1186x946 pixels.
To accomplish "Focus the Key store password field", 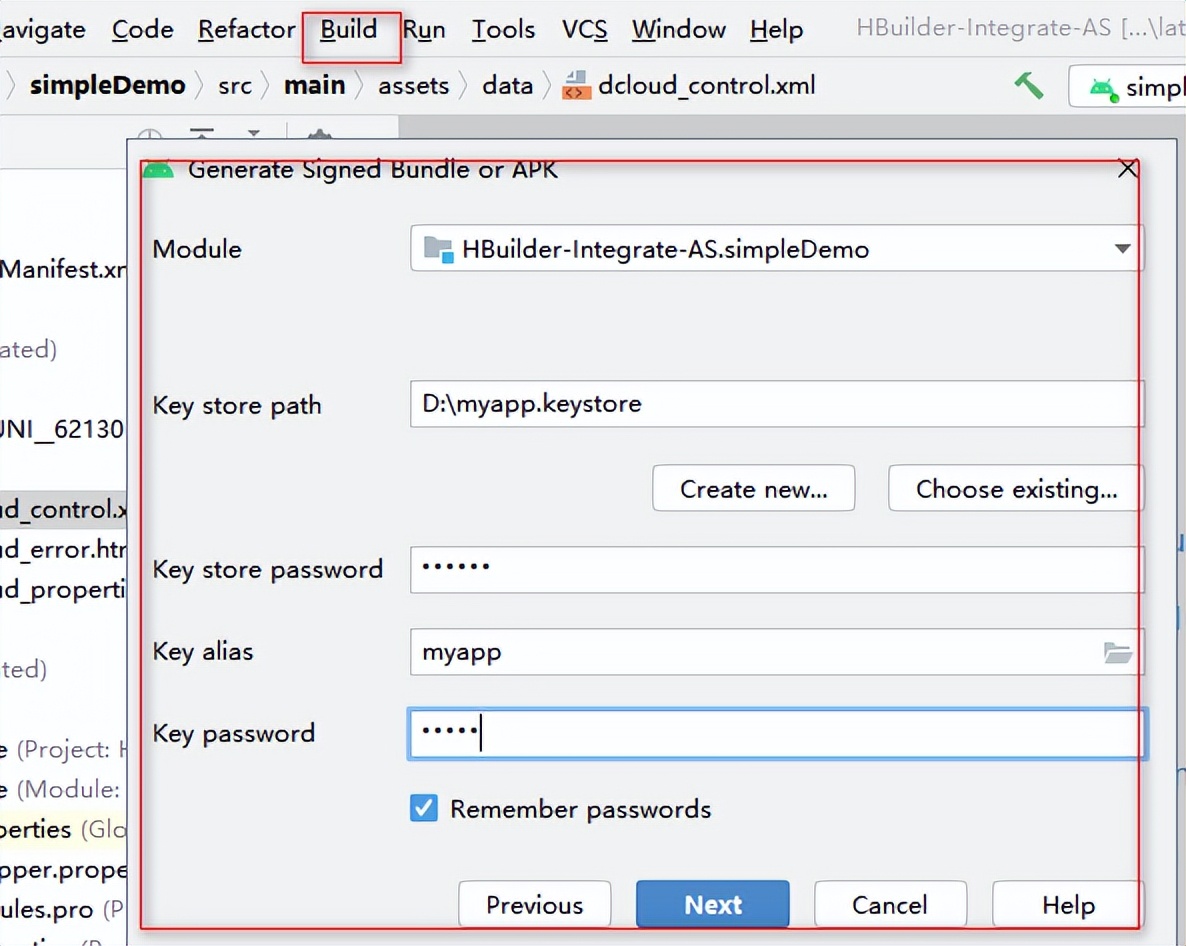I will click(x=776, y=568).
